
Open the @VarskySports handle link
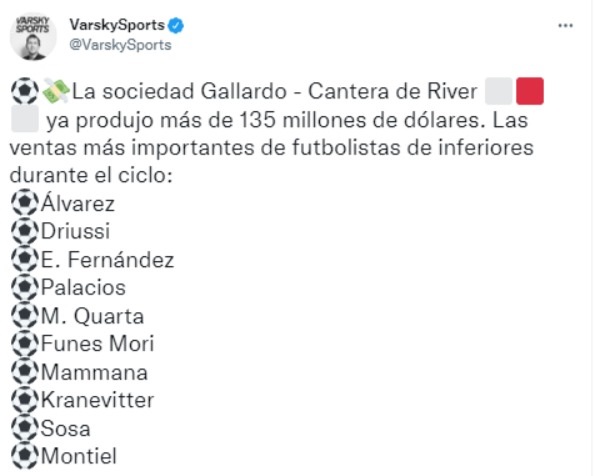point(120,45)
